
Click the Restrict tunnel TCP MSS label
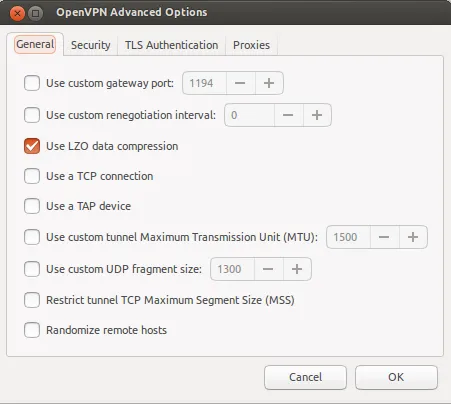pos(170,300)
